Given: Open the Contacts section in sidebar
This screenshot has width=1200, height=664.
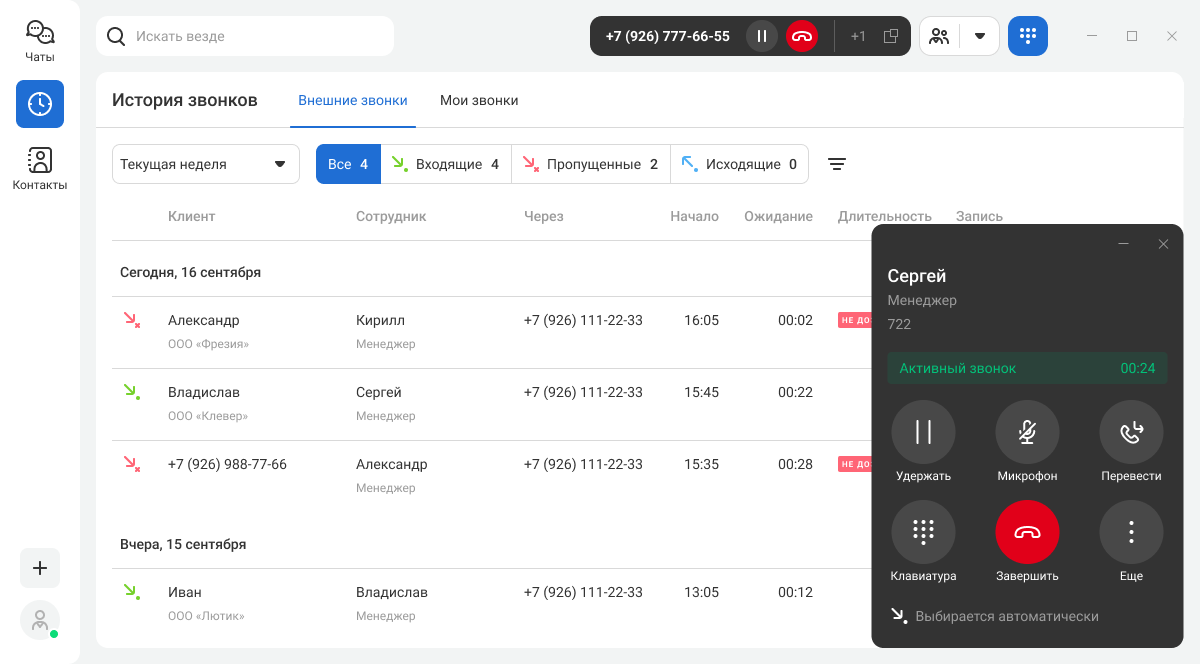Looking at the screenshot, I should (x=40, y=168).
